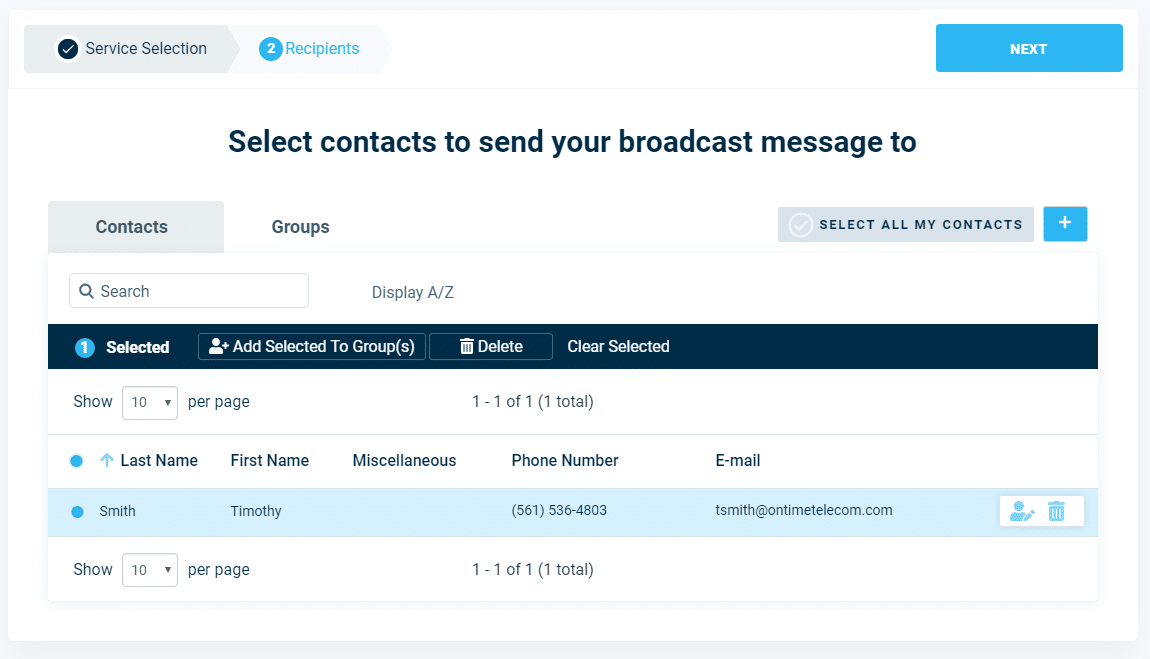Toggle Select All My Contacts
Screen dimensions: 1150x659
[x=906, y=224]
